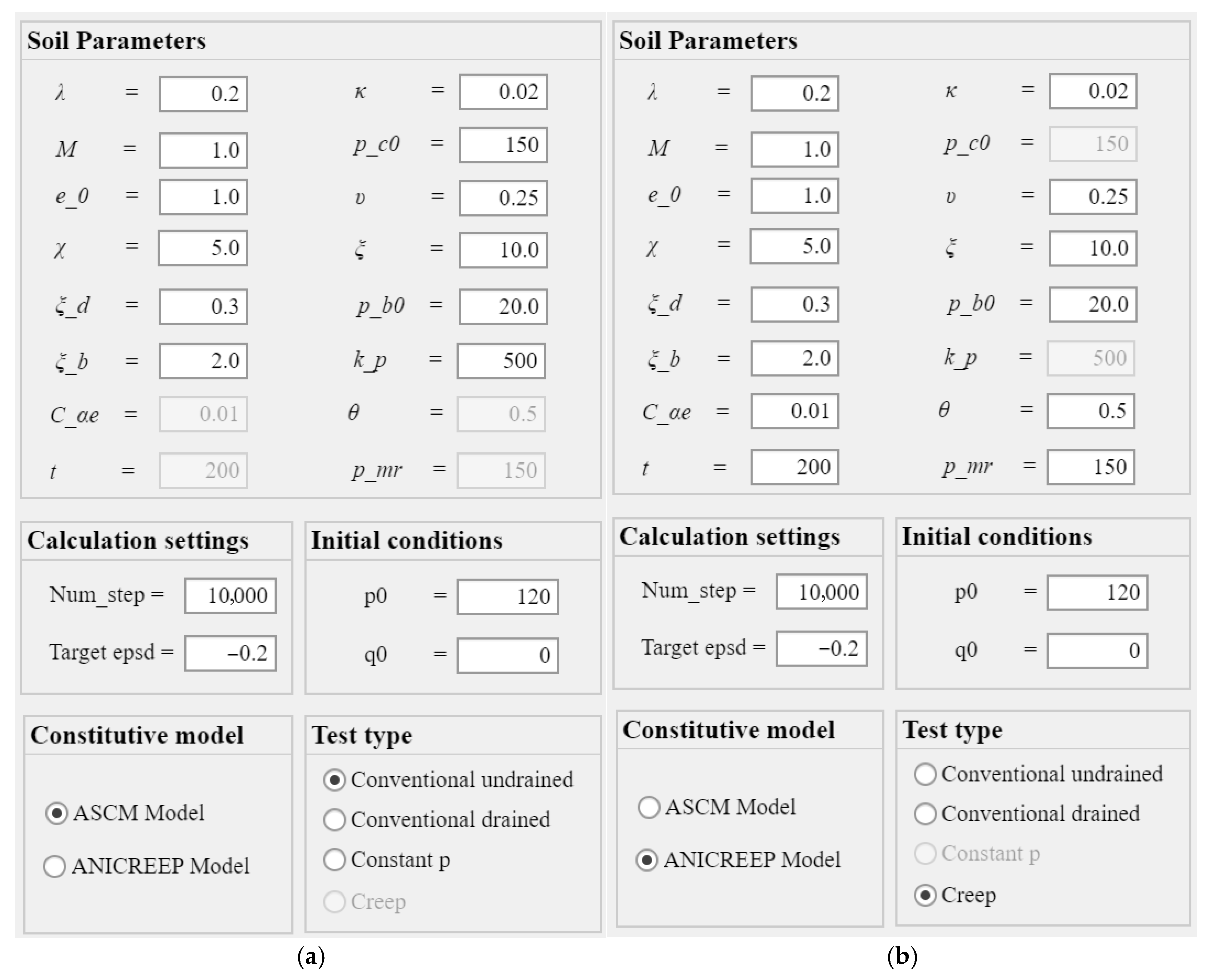Edit the θ value field in panel (b)
1214x980 pixels.
click(1090, 411)
